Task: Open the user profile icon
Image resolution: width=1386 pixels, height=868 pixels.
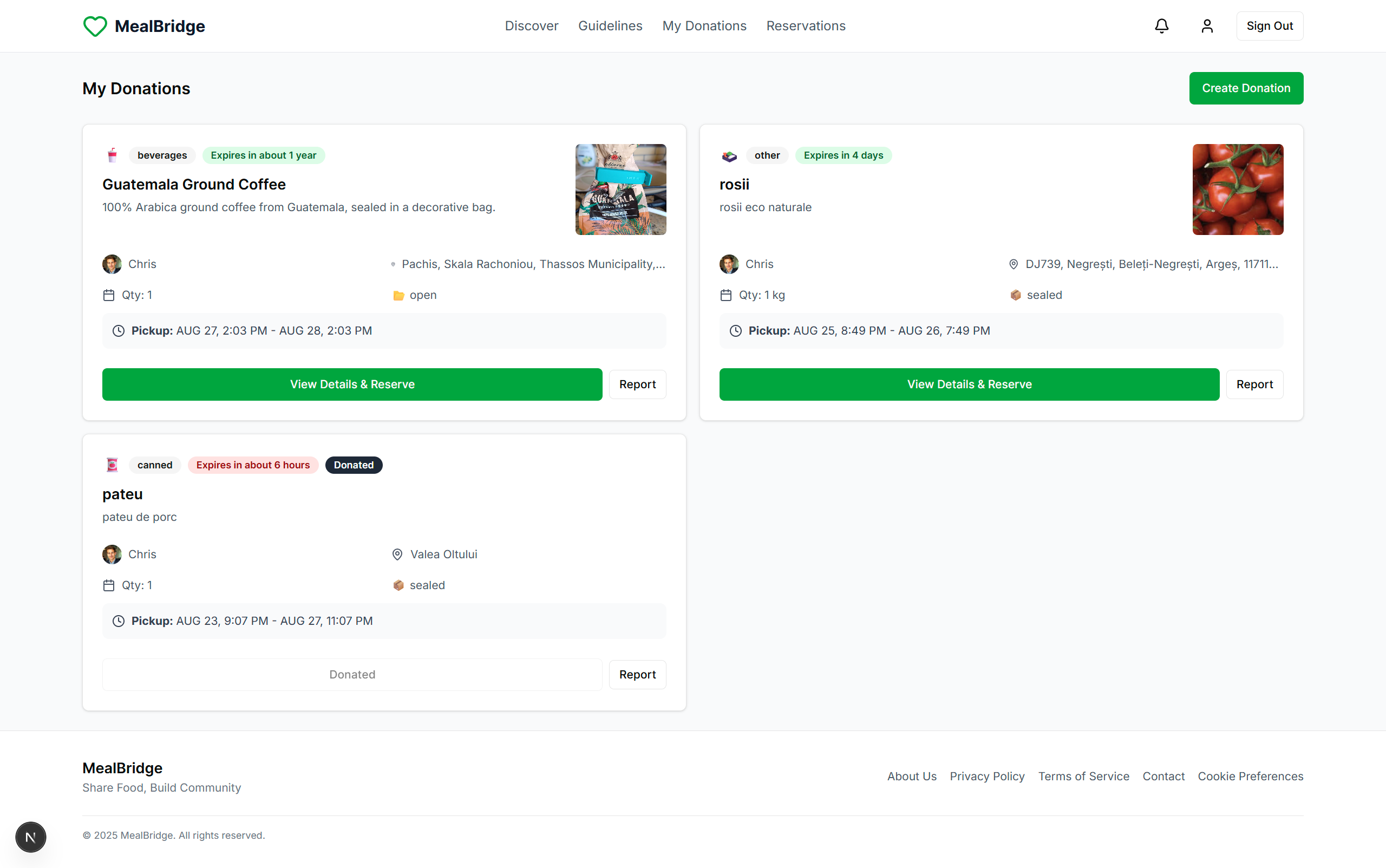Action: click(x=1207, y=26)
